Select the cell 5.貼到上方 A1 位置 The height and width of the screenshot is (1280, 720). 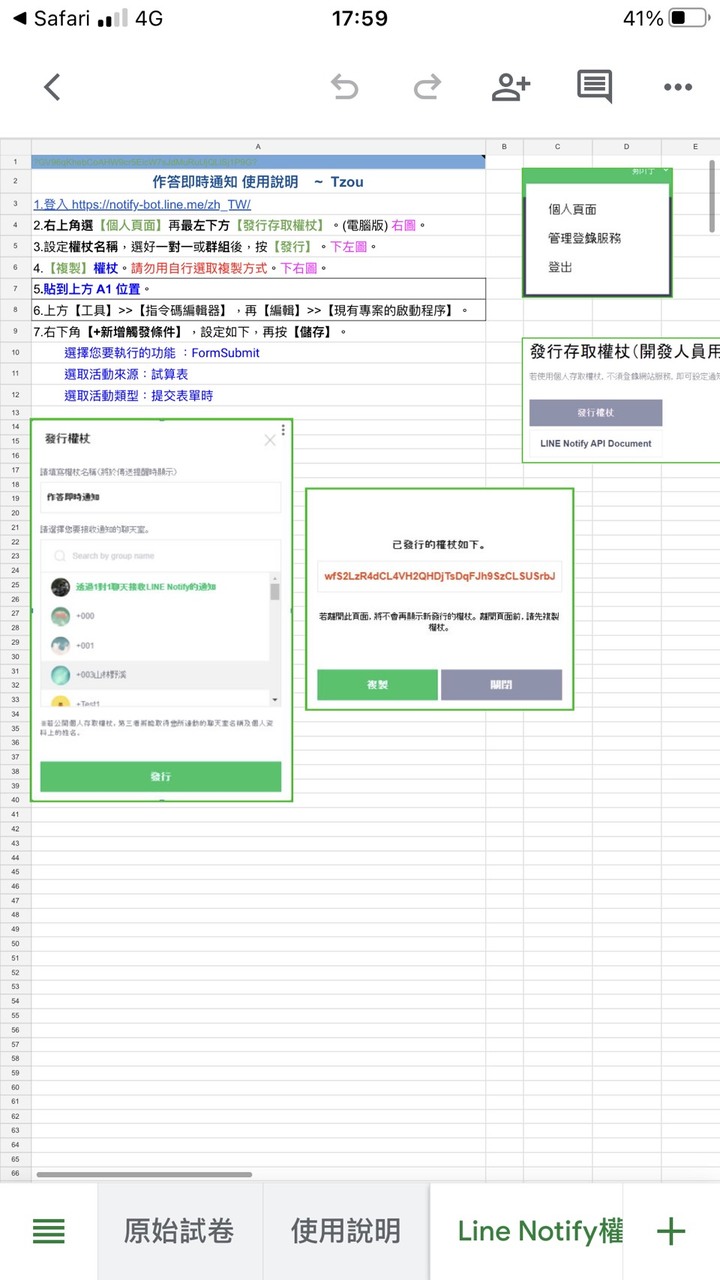pyautogui.click(x=258, y=289)
